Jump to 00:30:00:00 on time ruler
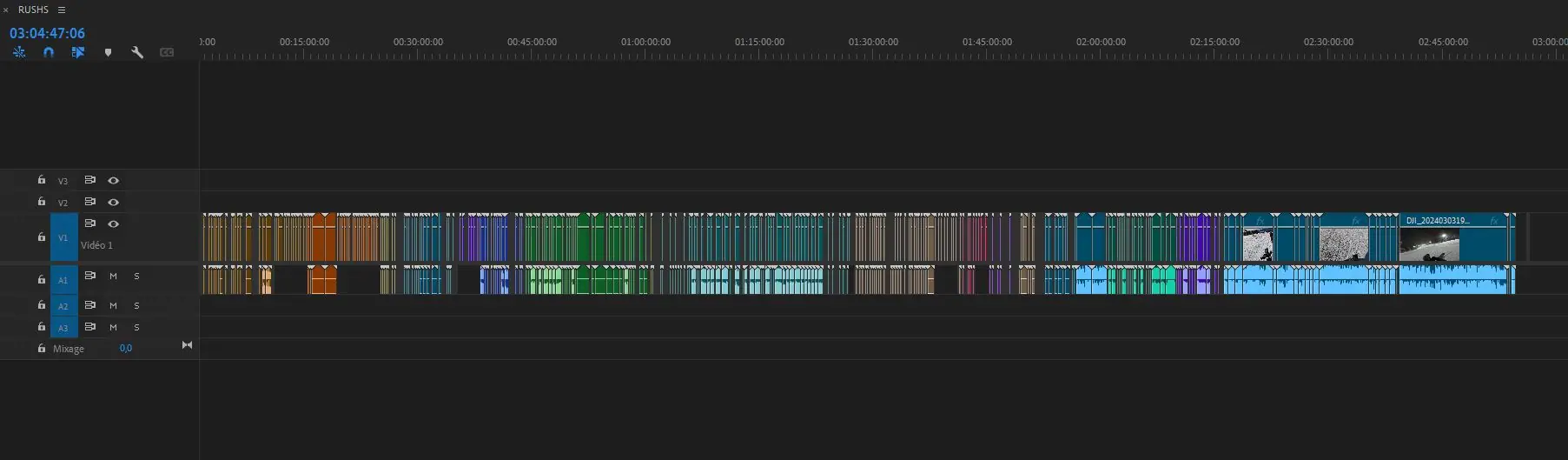The image size is (1568, 460). point(418,42)
